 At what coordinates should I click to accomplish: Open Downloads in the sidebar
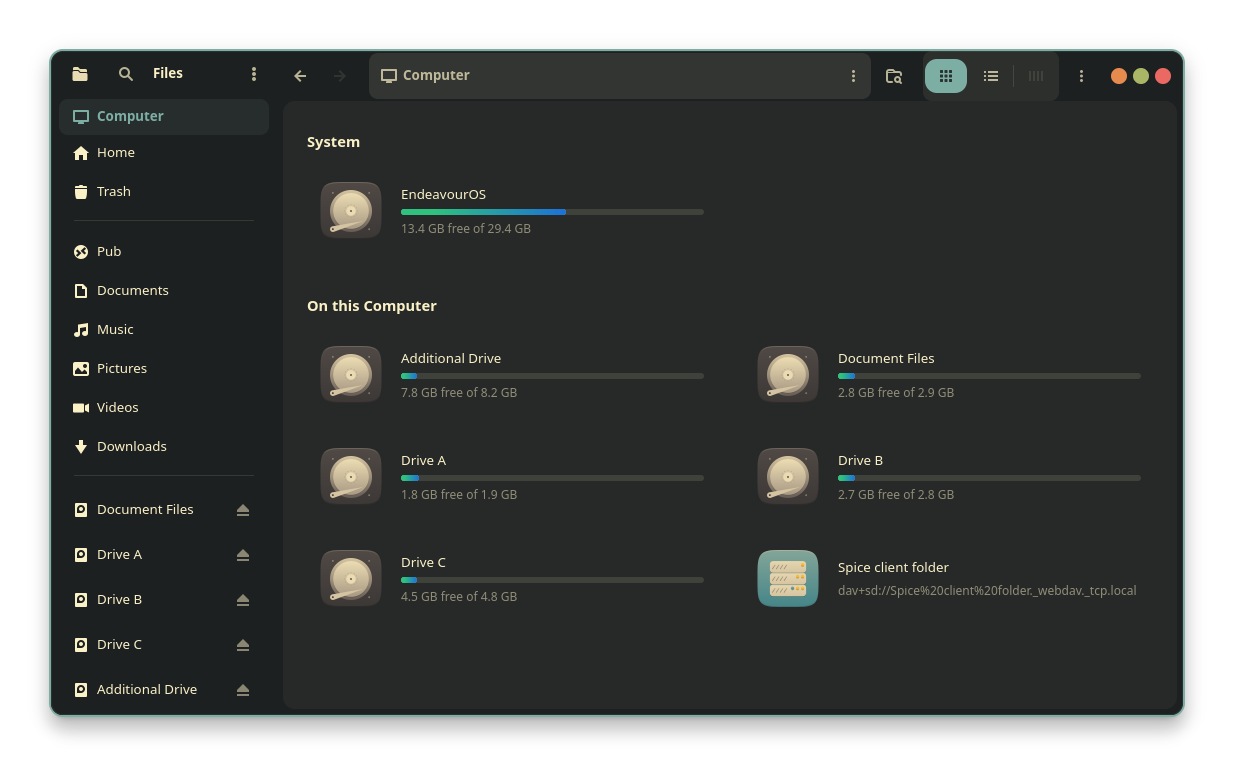coord(164,446)
